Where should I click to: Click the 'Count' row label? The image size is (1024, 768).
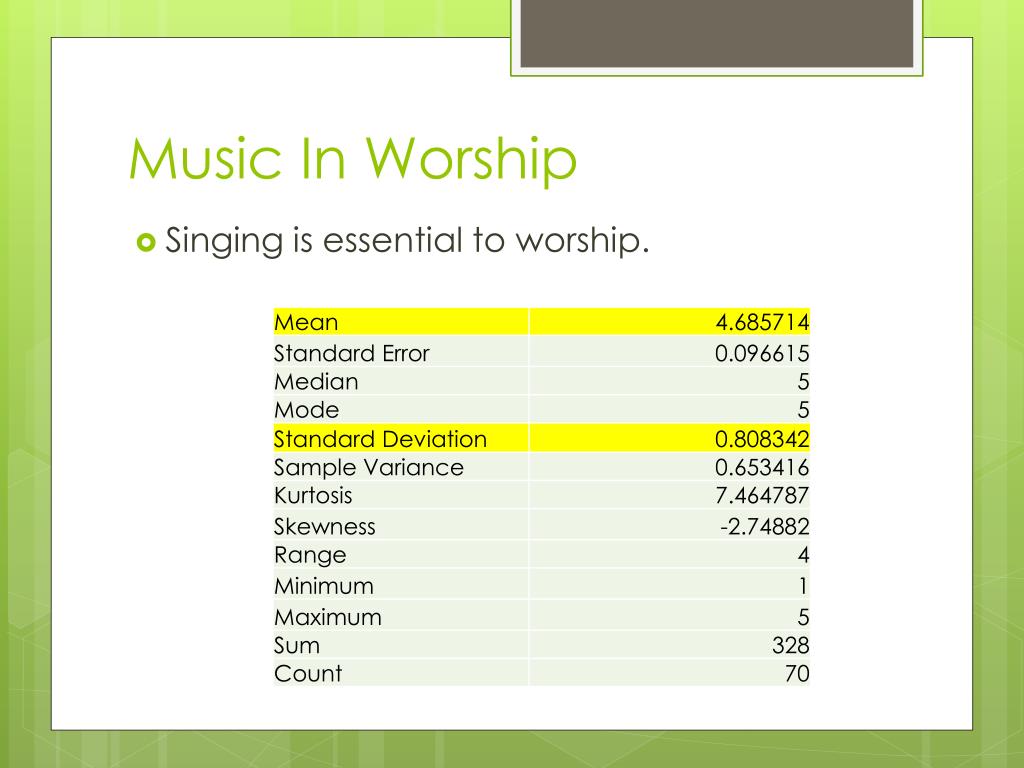[308, 673]
